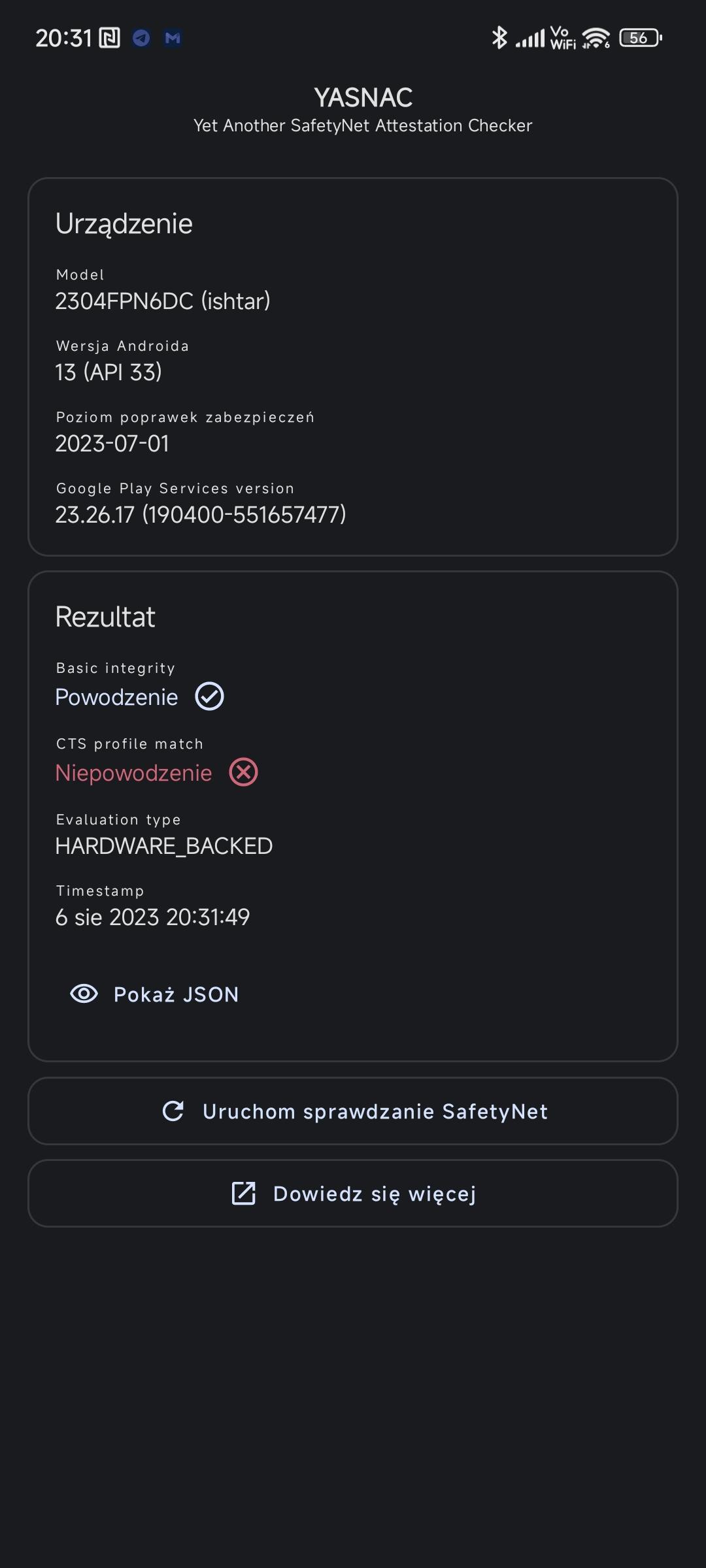Tap the Powodzenie result text
The image size is (706, 1568).
coord(116,697)
